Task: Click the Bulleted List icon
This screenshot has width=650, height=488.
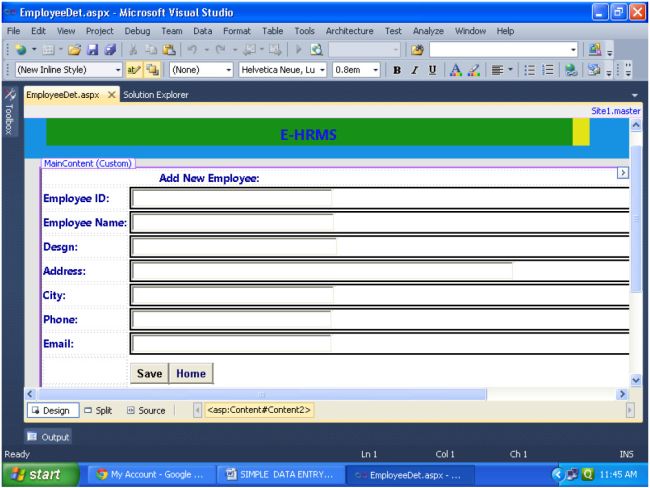Action: pos(529,70)
